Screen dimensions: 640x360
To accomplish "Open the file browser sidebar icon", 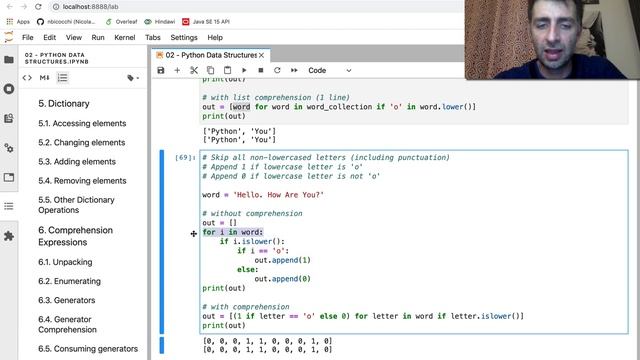I will coord(9,60).
